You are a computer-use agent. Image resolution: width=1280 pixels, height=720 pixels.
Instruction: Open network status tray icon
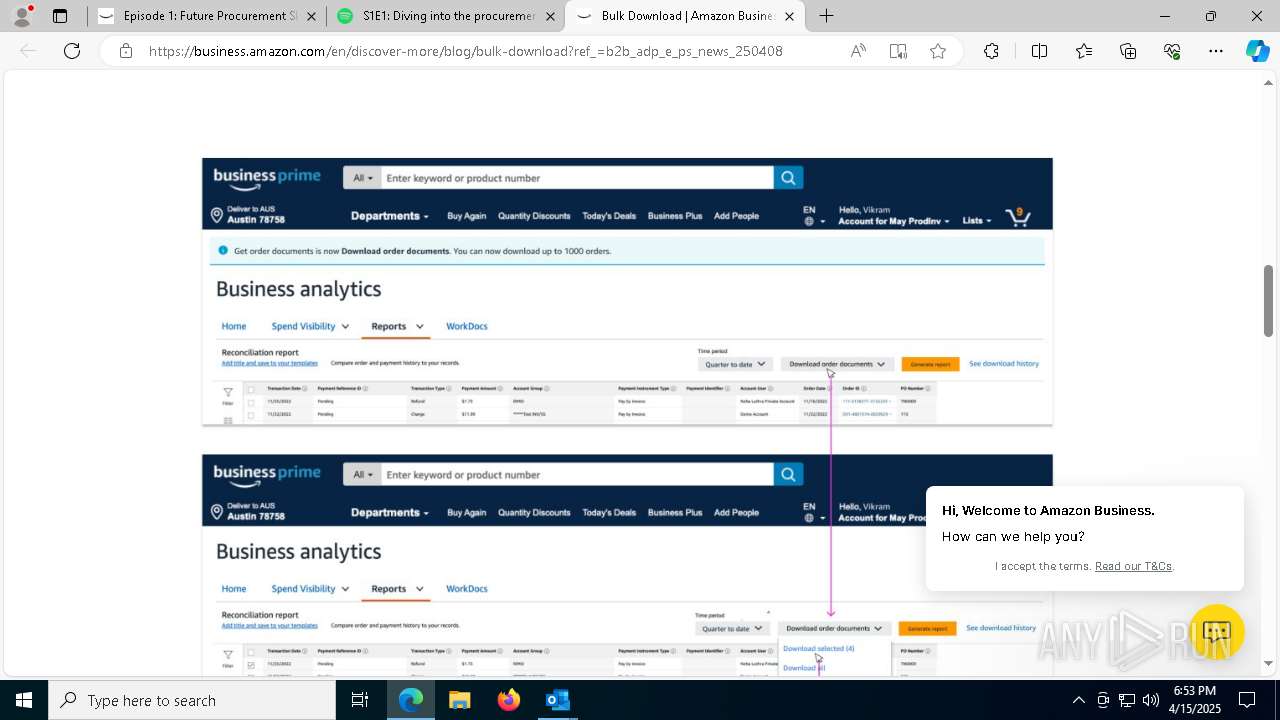1127,700
